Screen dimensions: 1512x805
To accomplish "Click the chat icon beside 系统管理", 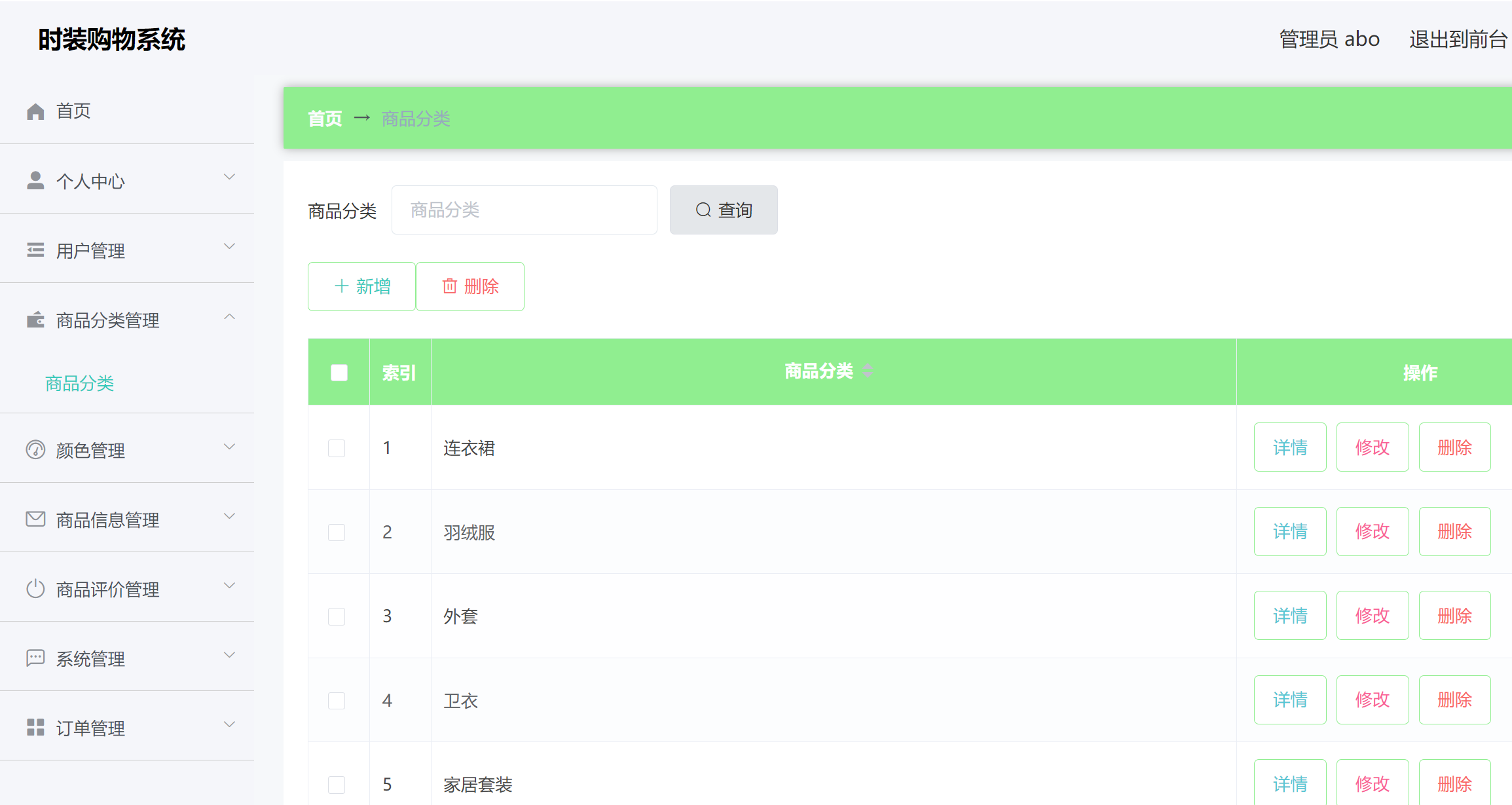I will click(35, 658).
